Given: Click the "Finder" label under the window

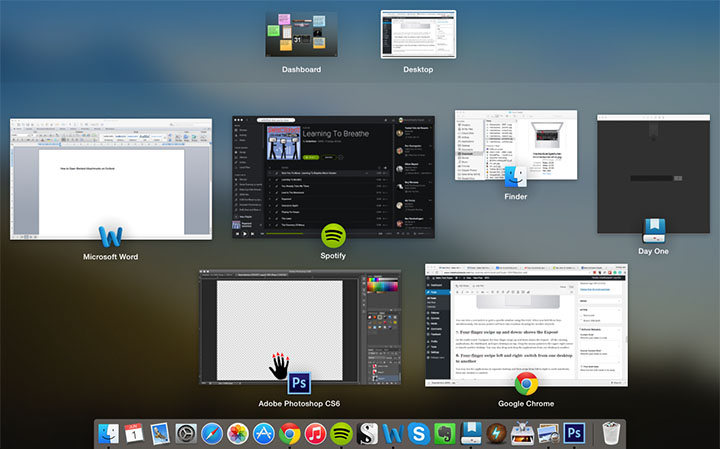Looking at the screenshot, I should pos(516,196).
